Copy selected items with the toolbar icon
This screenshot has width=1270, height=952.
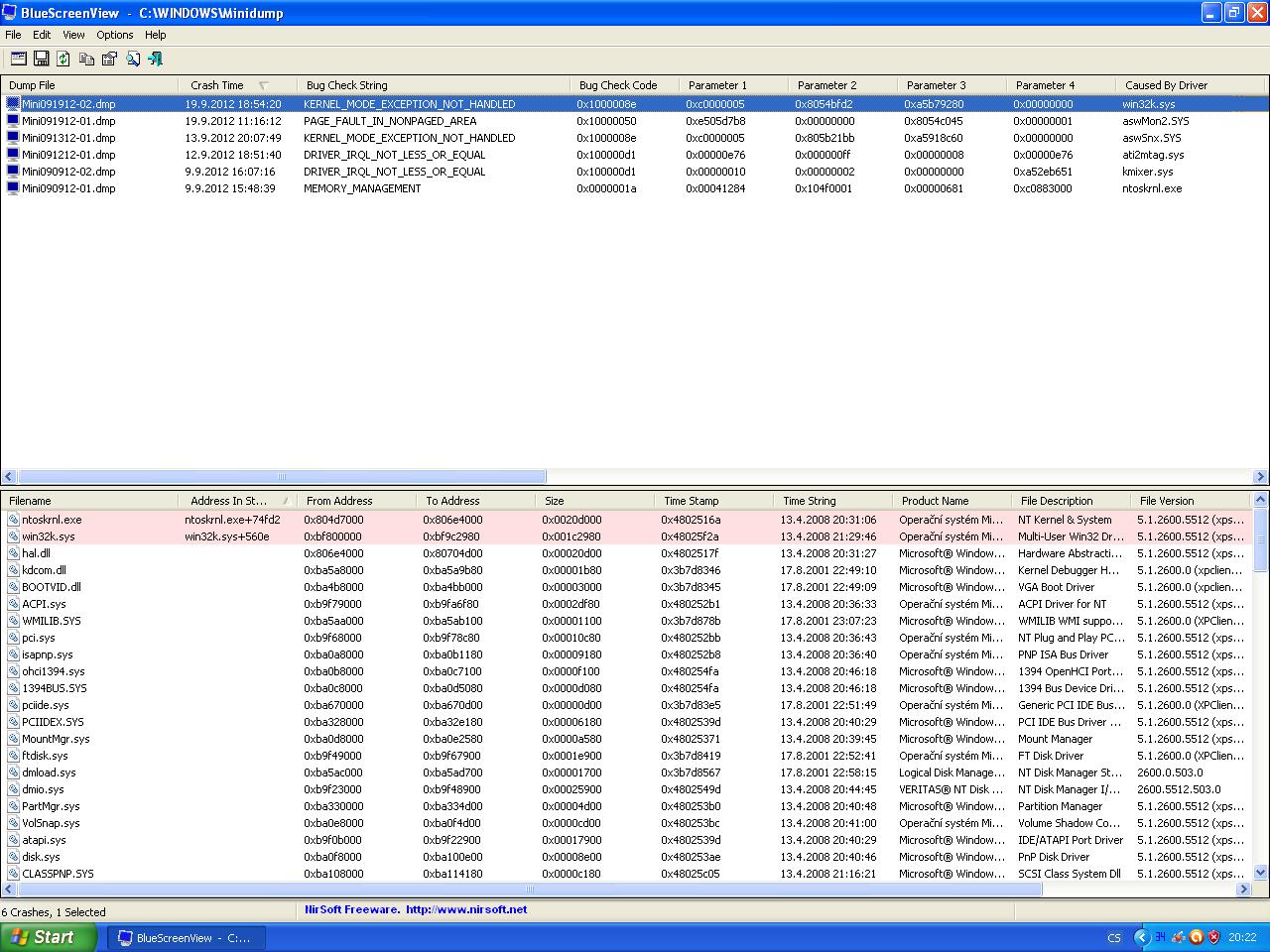point(86,59)
